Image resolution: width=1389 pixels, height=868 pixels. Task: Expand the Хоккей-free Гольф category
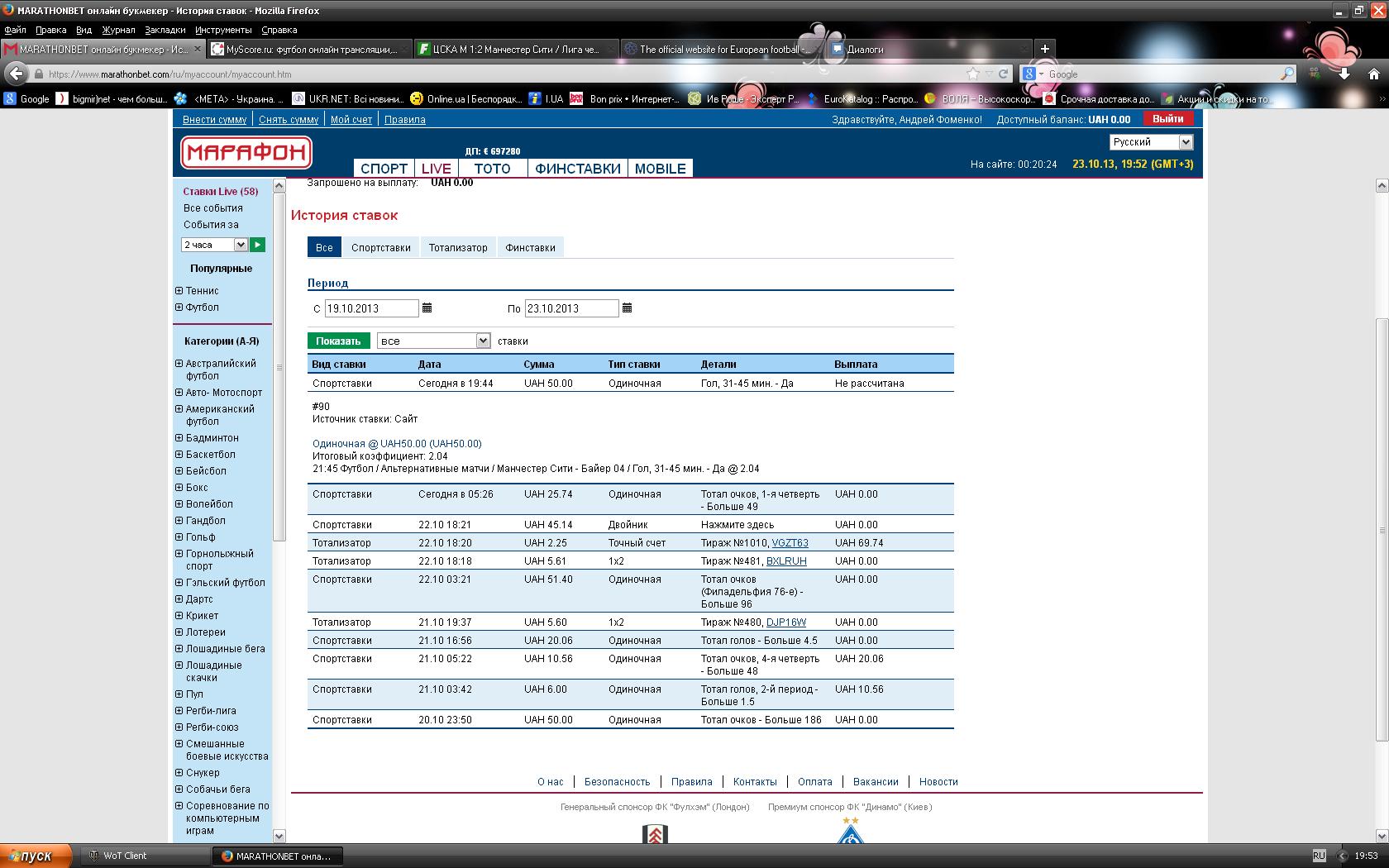point(179,537)
